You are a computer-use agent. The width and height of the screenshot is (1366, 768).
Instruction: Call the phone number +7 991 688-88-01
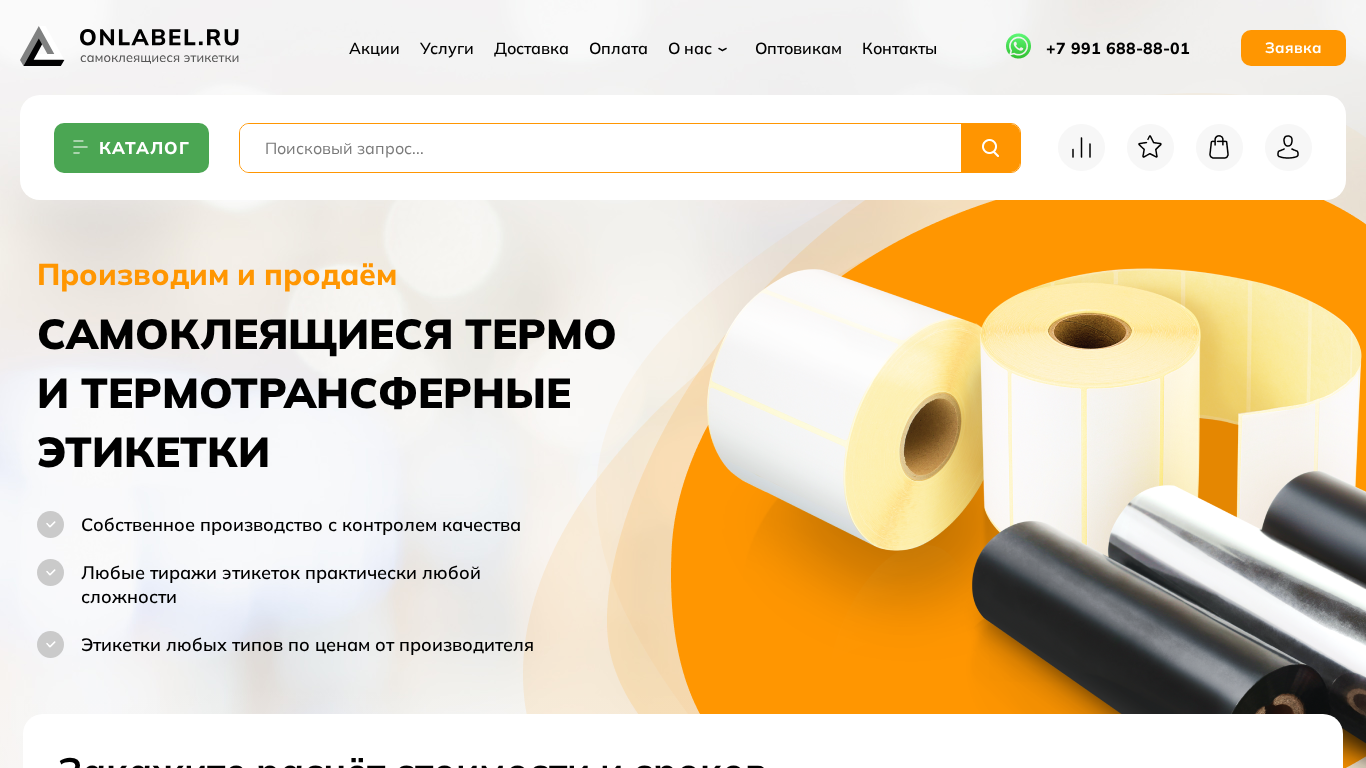pyautogui.click(x=1117, y=48)
